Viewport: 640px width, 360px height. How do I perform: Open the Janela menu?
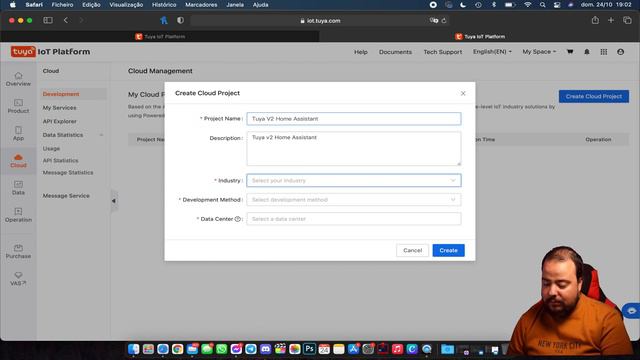pyautogui.click(x=235, y=5)
